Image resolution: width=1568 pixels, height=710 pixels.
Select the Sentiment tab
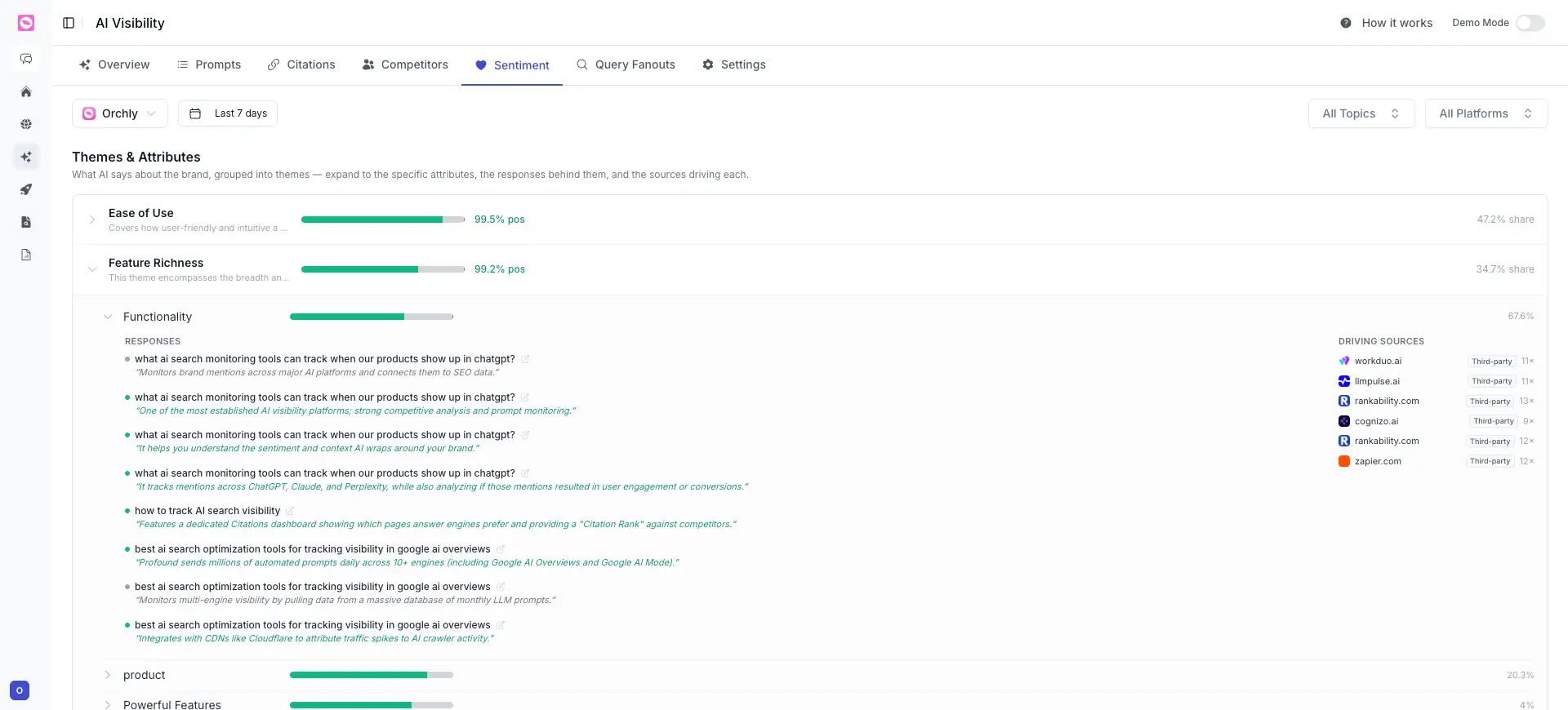(512, 65)
